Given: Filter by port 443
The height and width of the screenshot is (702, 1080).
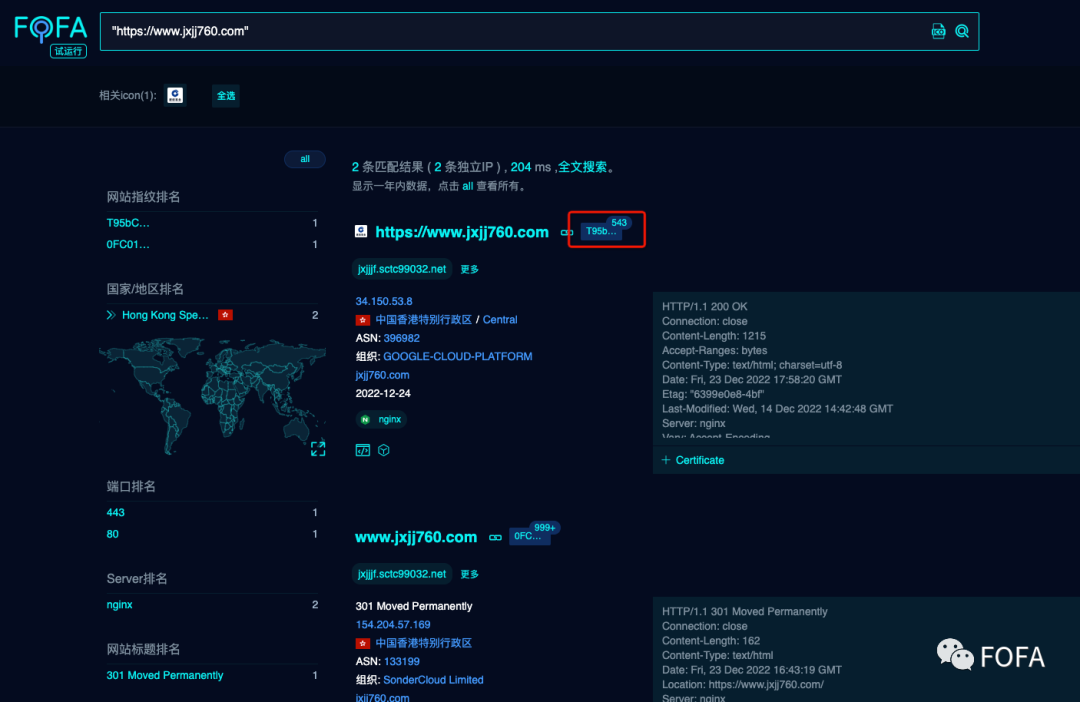Looking at the screenshot, I should 116,512.
